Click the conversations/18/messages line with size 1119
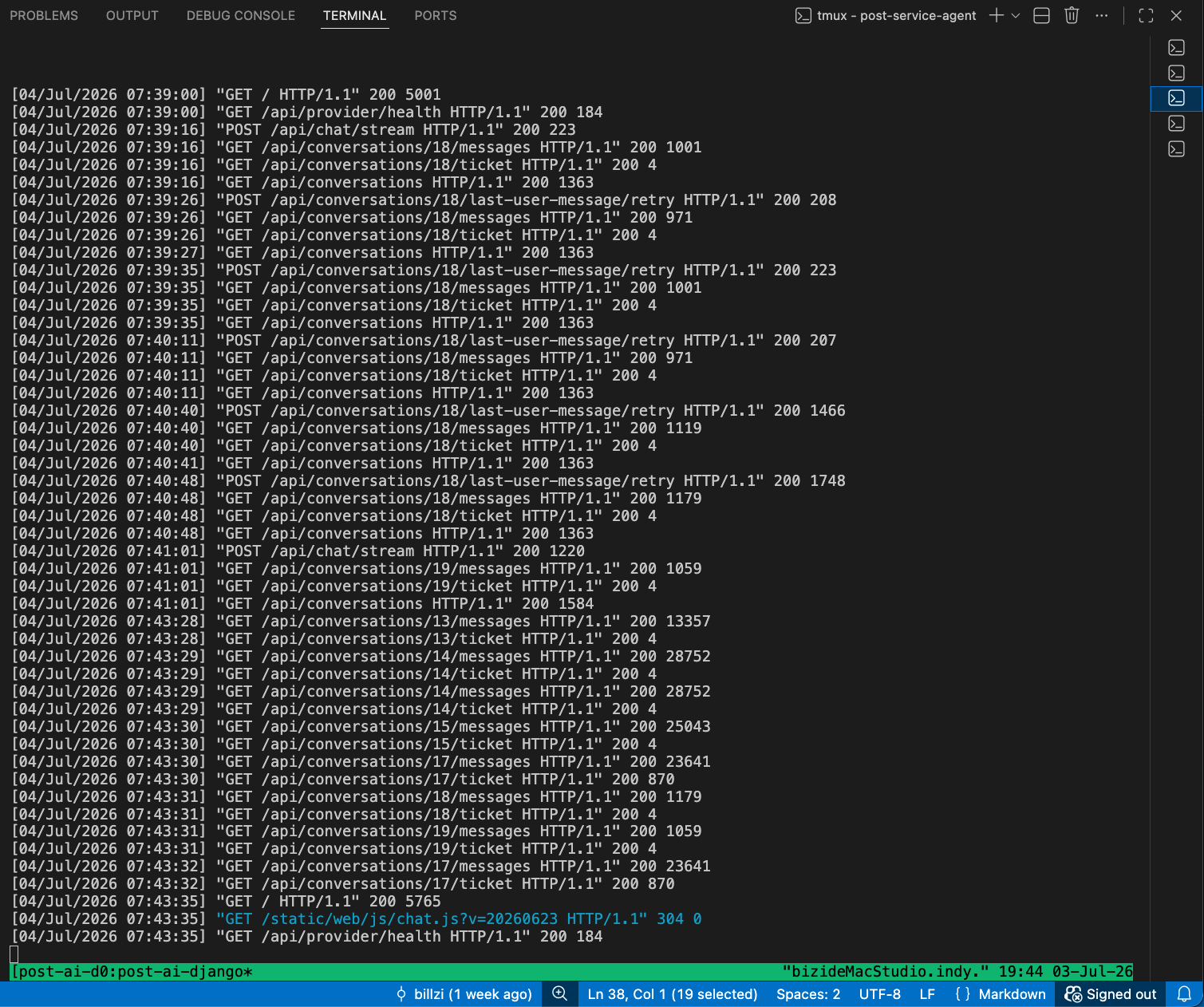Screen dimensions: 1204x1007 [357, 428]
